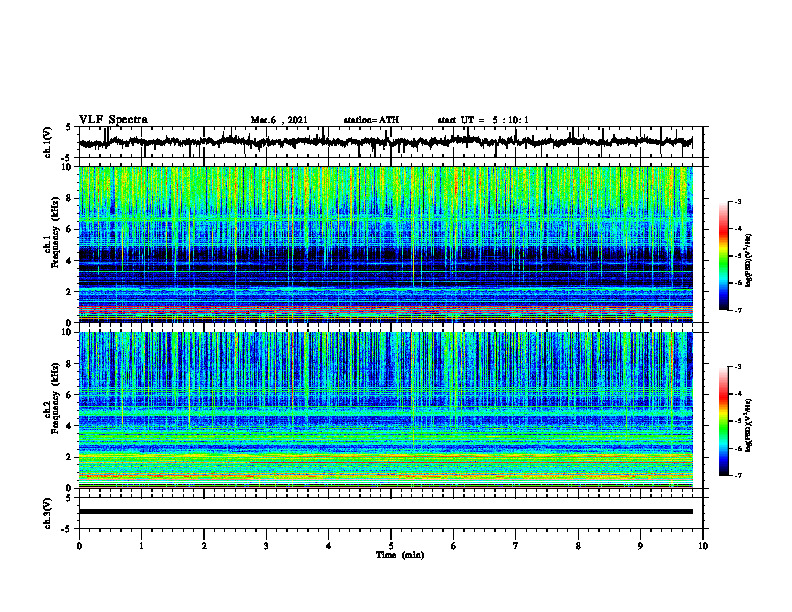Screen dimensions: 792x612
Task: Click the time axis tick label "6"
Action: [454, 545]
